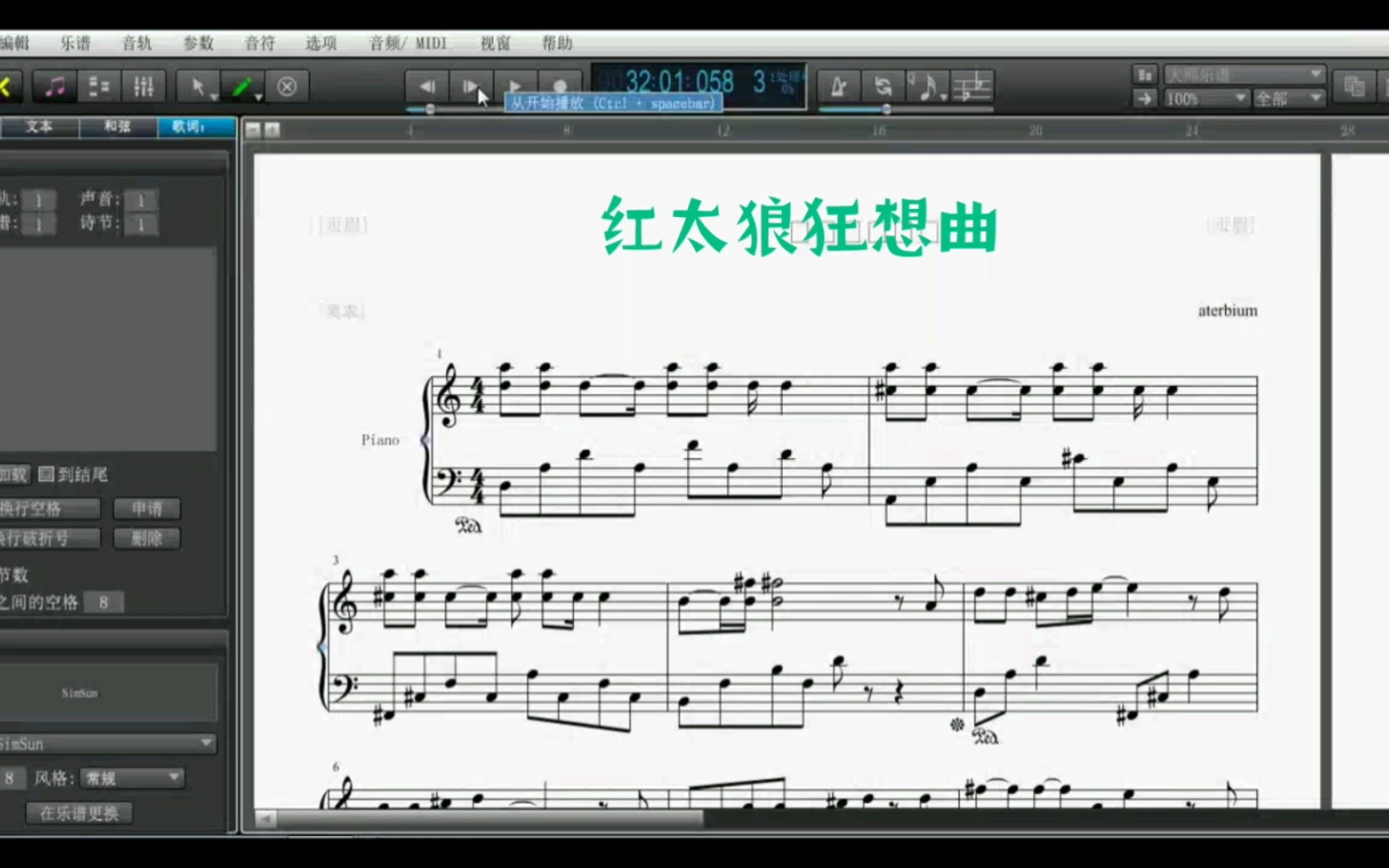Switch to the 歌词 tab
The height and width of the screenshot is (868, 1389).
(x=196, y=126)
